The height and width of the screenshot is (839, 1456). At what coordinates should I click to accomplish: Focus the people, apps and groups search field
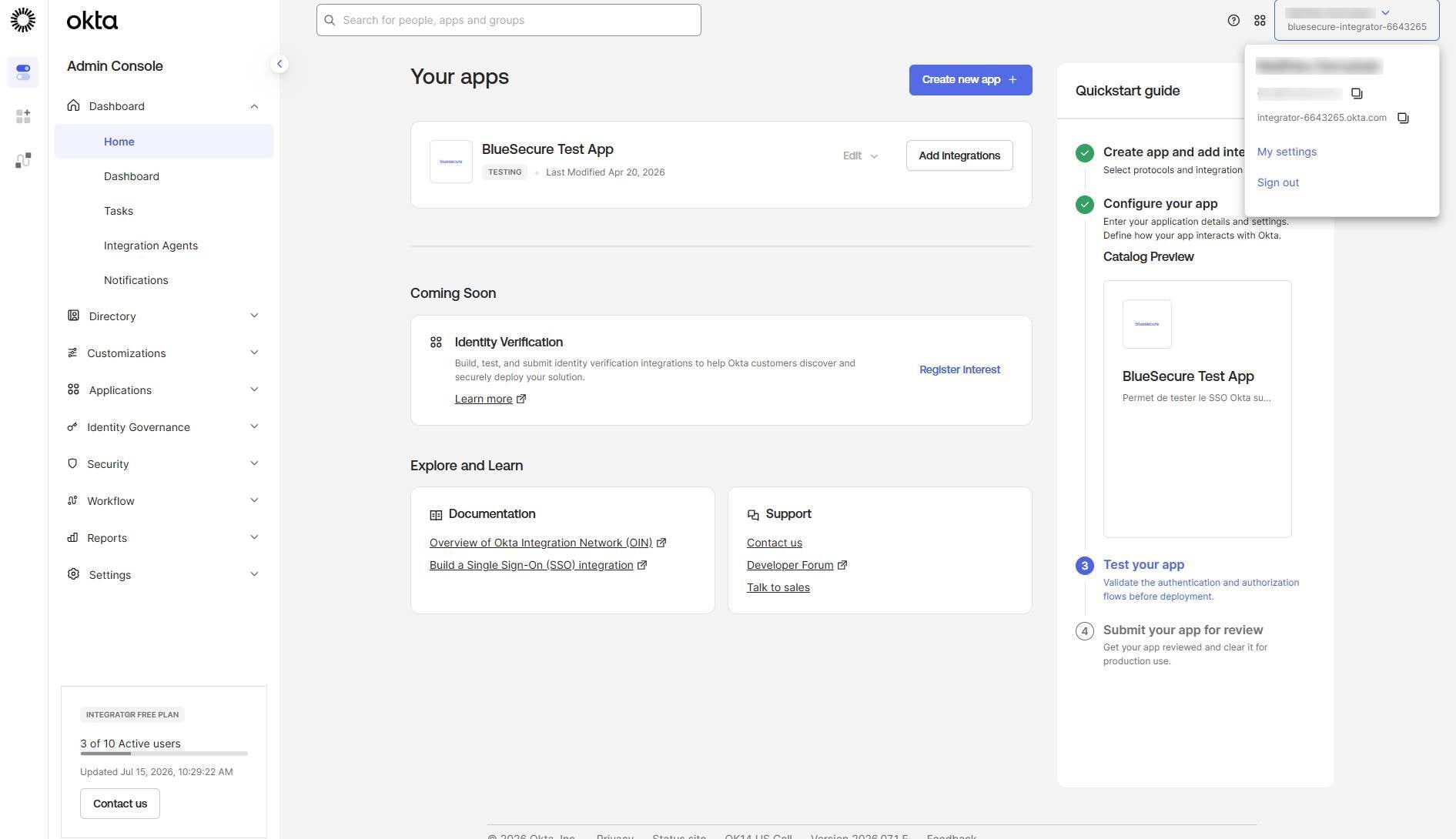[x=508, y=20]
